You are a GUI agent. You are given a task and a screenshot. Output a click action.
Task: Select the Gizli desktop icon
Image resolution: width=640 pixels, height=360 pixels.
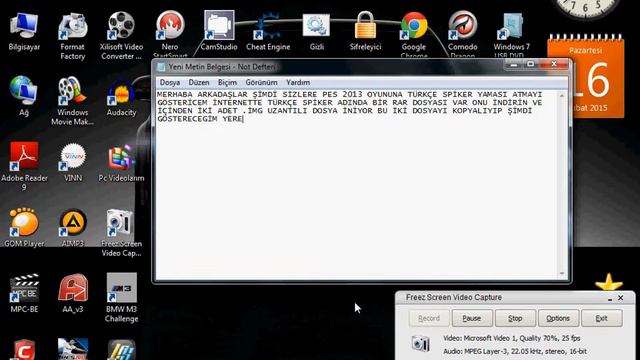(316, 26)
